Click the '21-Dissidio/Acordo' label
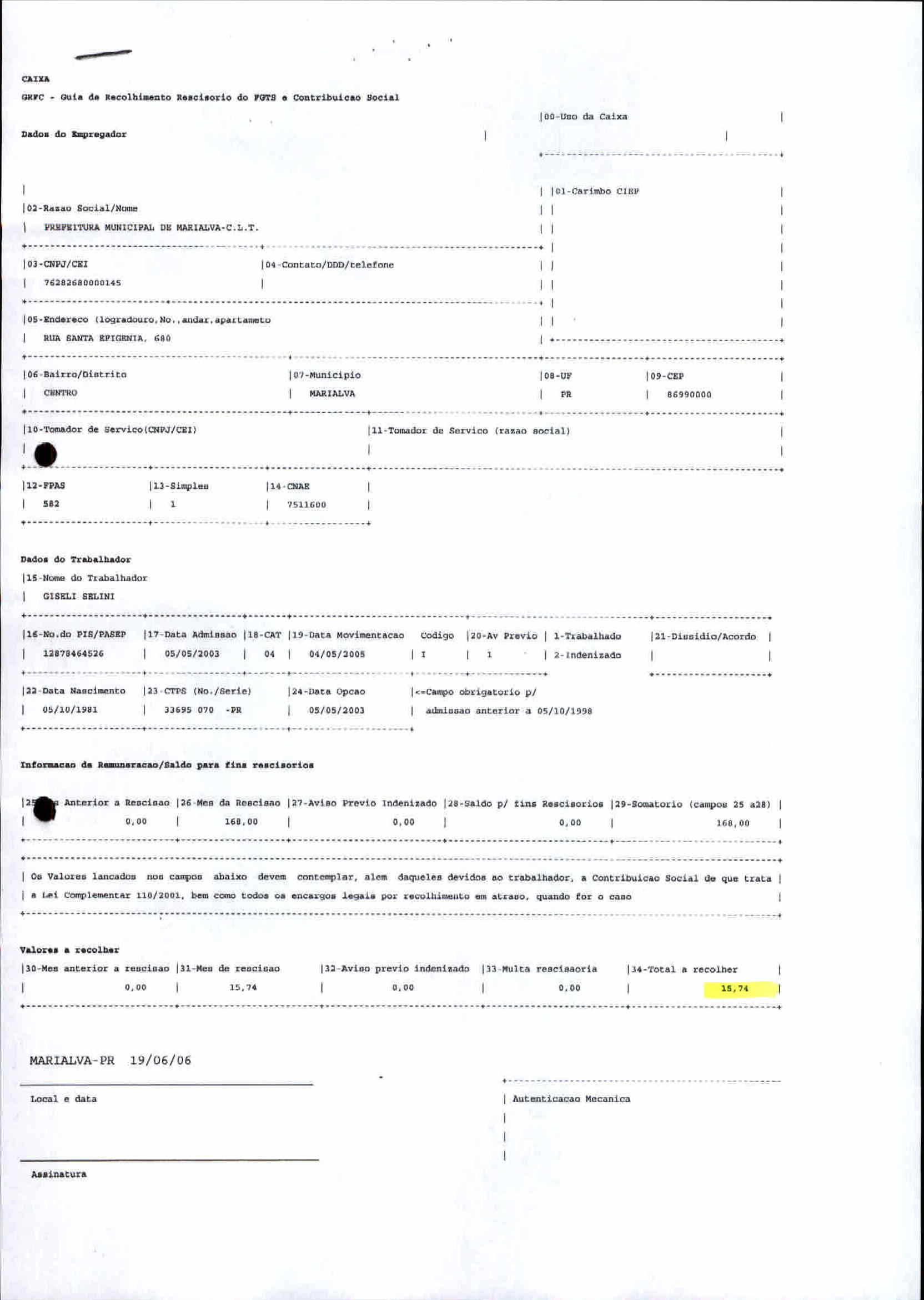This screenshot has width=924, height=1300. pos(705,636)
